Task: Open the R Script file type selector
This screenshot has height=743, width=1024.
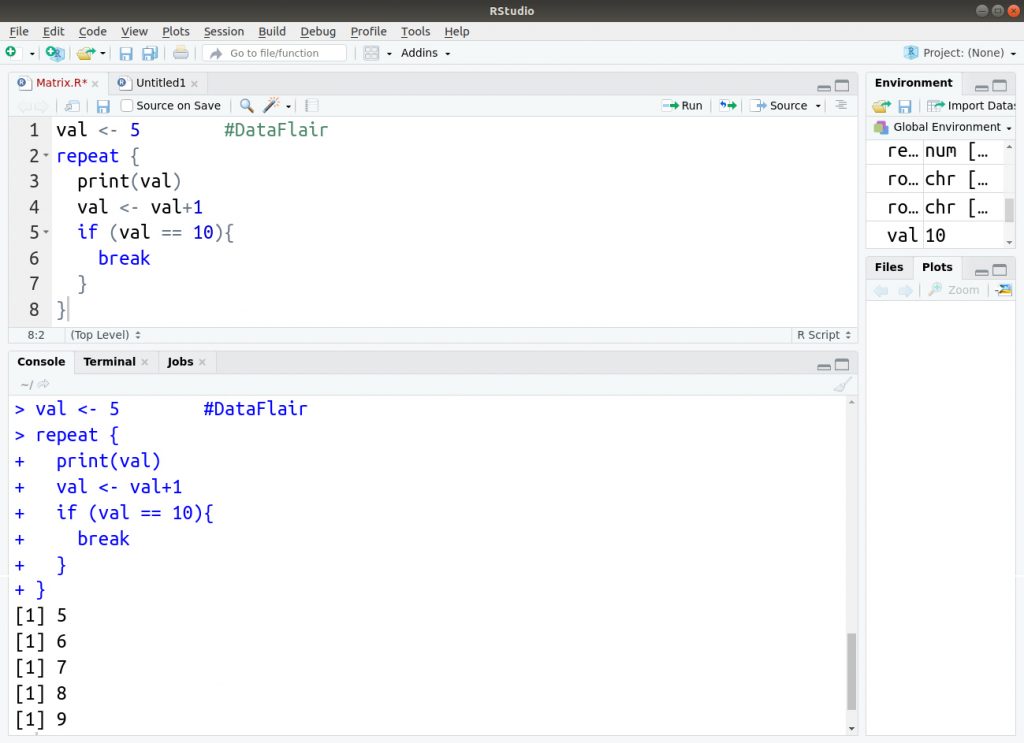Action: pos(824,335)
